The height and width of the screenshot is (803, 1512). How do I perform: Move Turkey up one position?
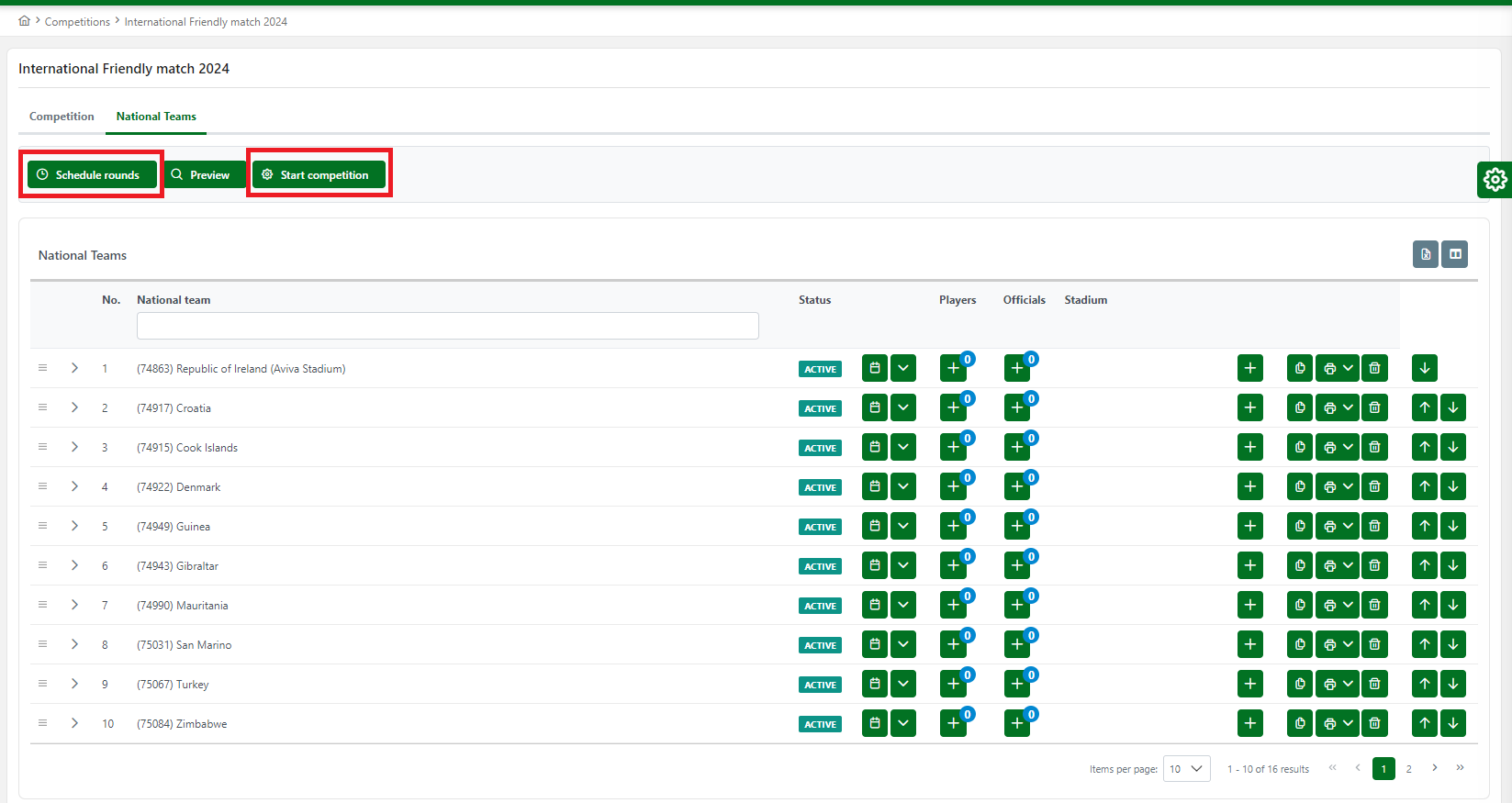[x=1424, y=685]
